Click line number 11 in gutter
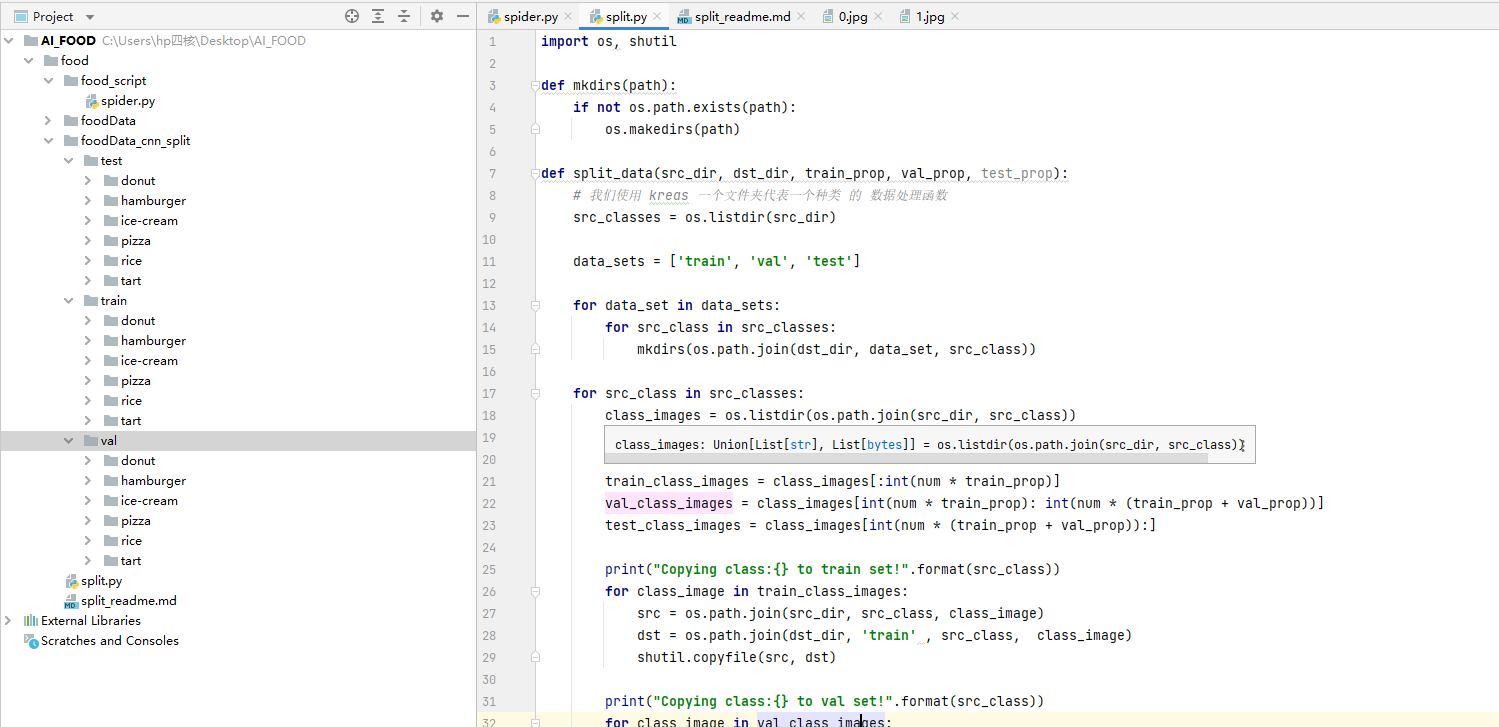 pos(489,261)
